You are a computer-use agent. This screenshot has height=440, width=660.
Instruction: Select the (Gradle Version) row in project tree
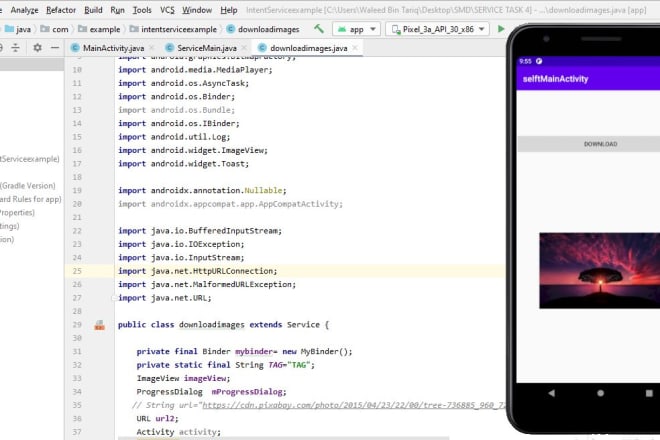[28, 186]
